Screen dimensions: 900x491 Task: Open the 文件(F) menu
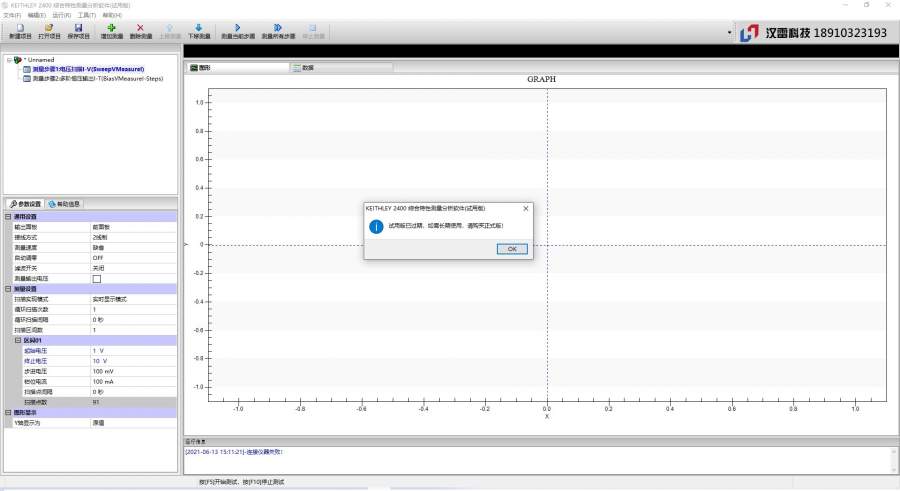[12, 15]
